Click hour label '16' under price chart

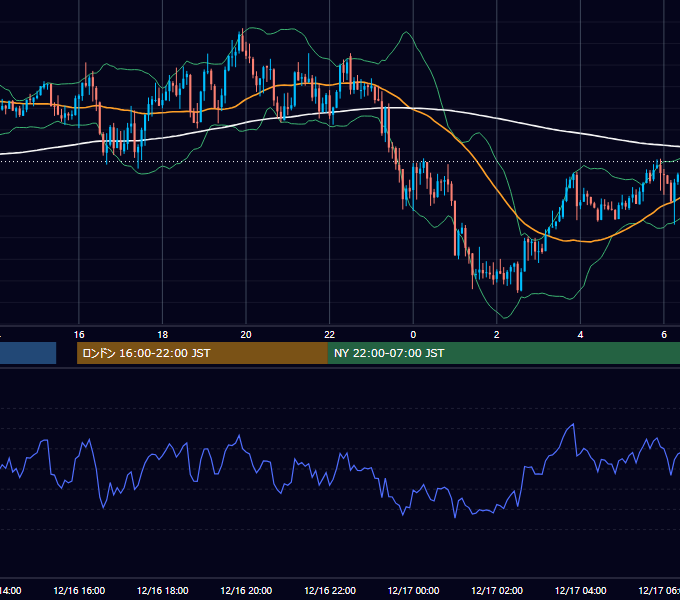point(79,335)
